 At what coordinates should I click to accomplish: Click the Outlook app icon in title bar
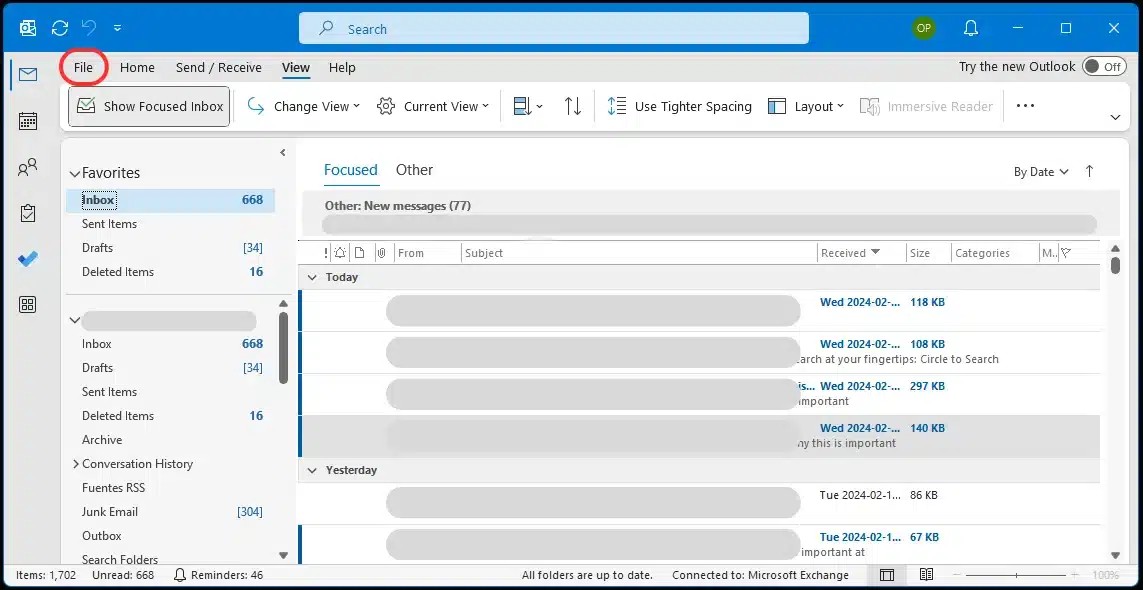click(x=28, y=28)
